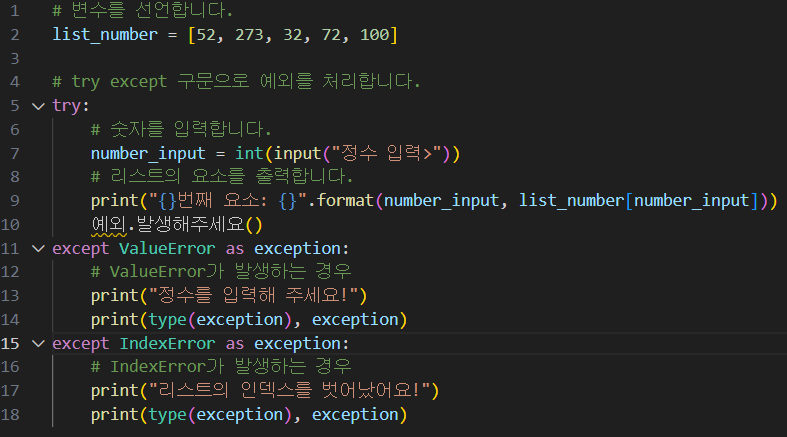
Task: Collapse the except ValueError block chevron
Action: (38, 249)
